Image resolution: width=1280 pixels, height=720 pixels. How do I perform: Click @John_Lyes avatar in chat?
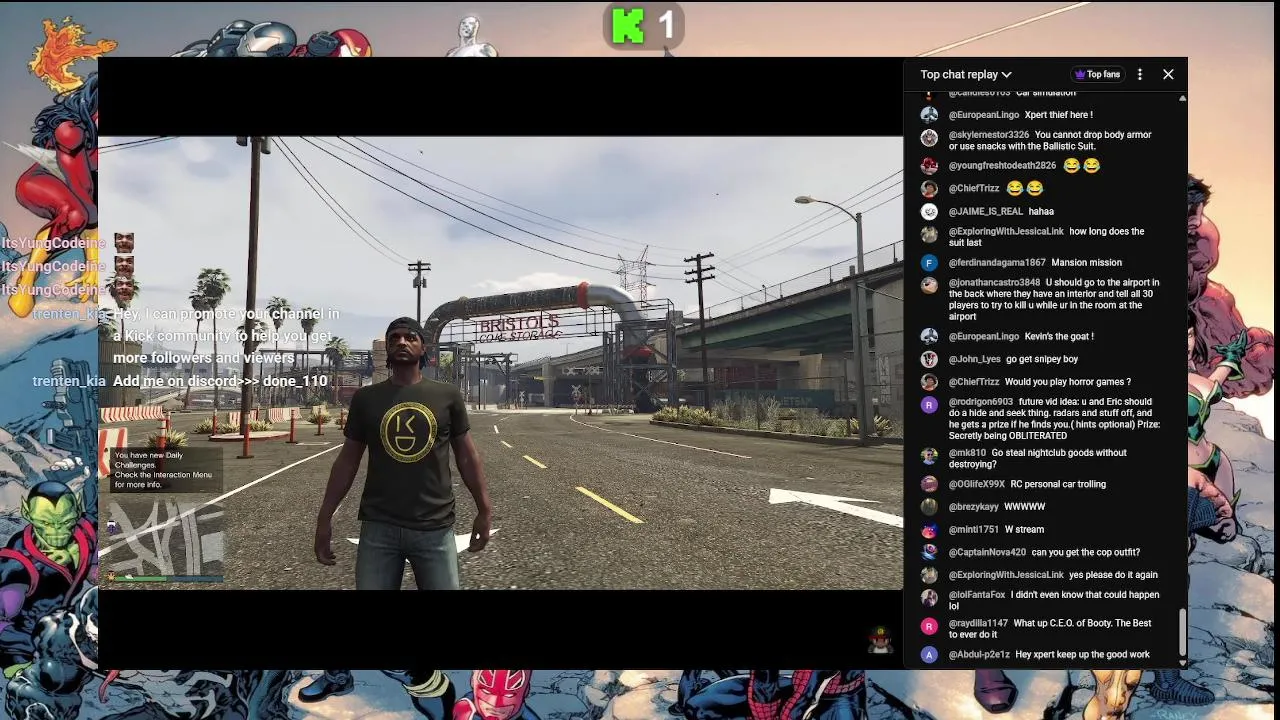click(929, 359)
